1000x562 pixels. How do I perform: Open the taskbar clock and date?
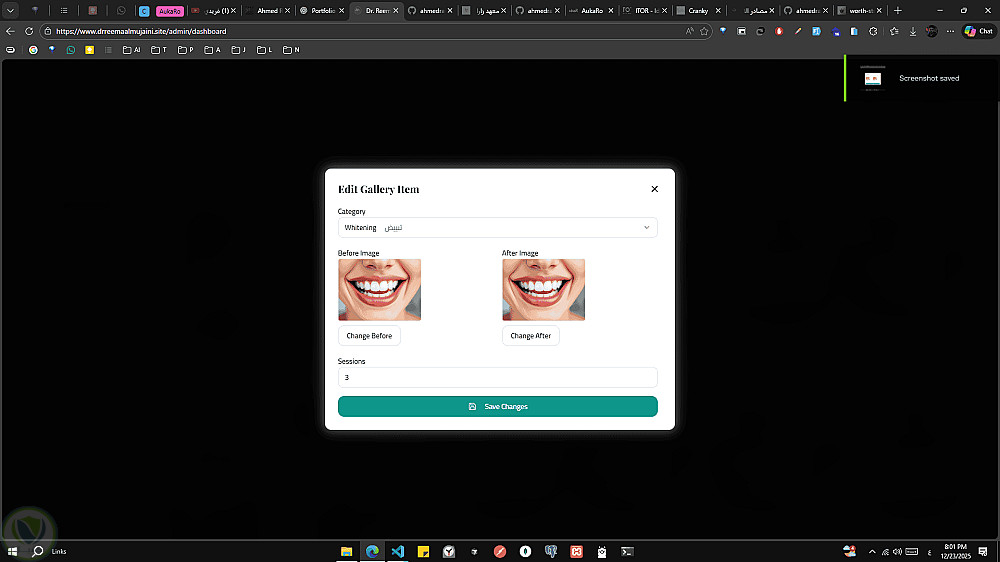955,551
